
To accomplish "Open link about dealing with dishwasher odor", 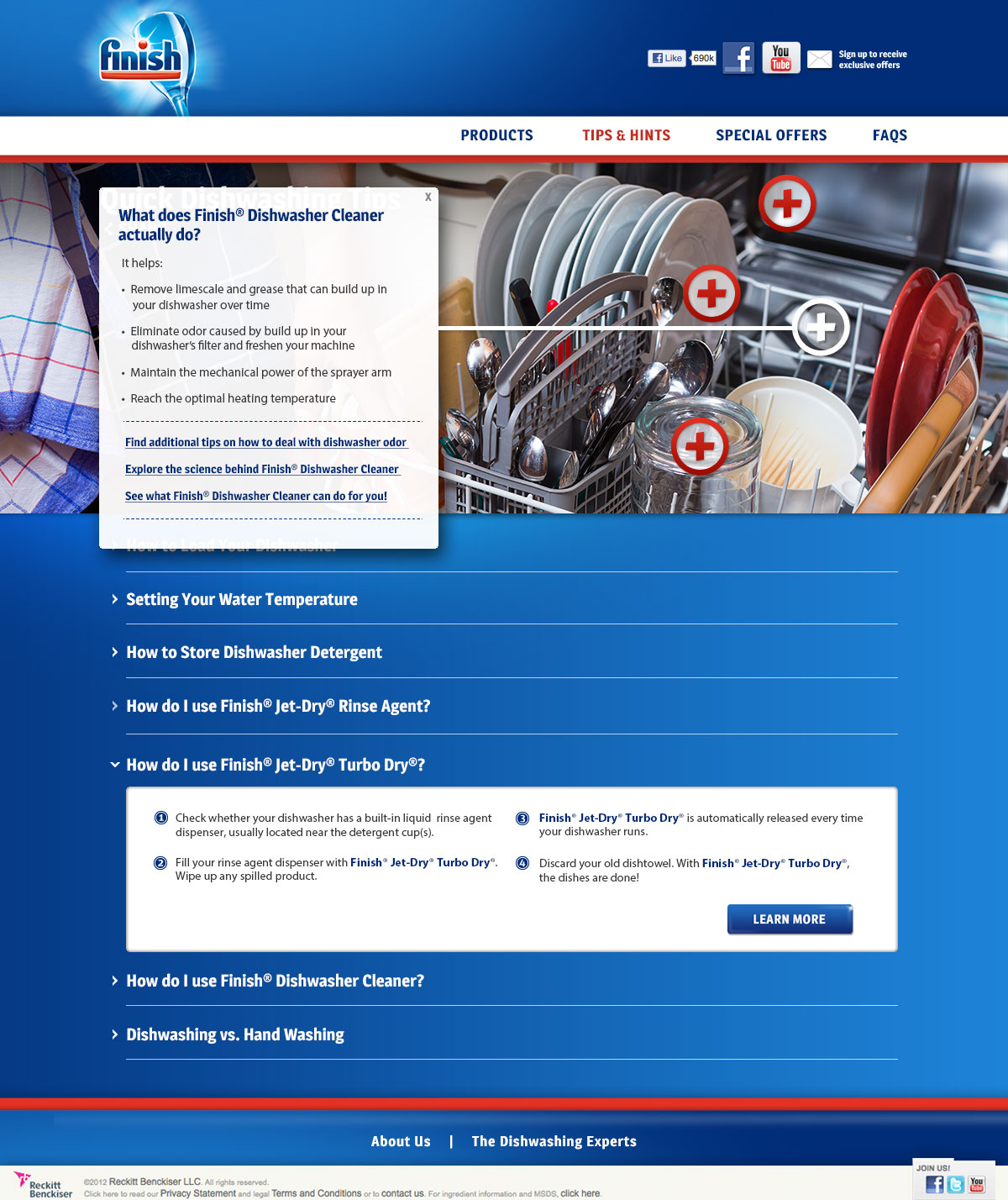I will (265, 442).
